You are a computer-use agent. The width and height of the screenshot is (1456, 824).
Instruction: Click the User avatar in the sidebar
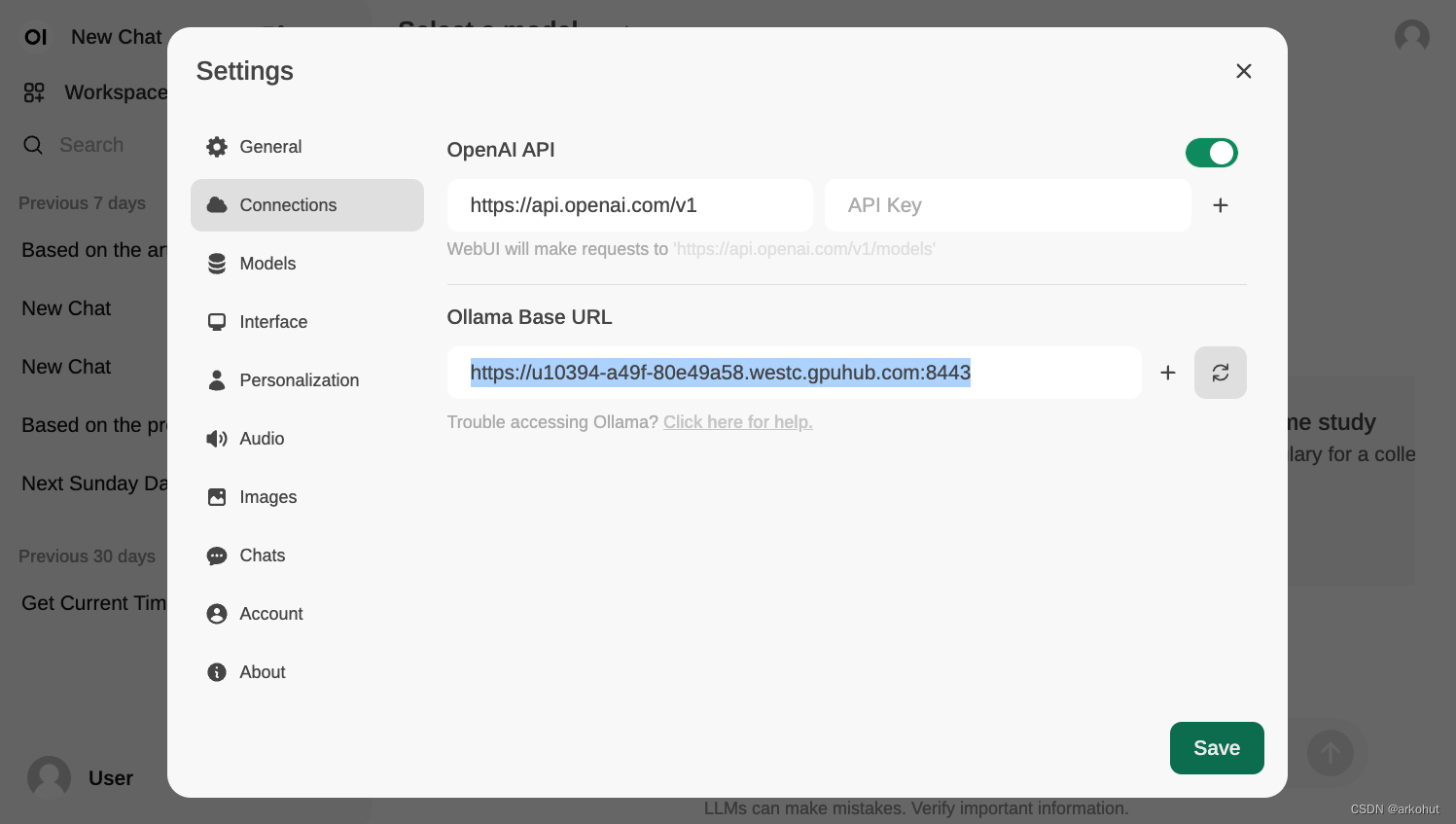click(49, 778)
